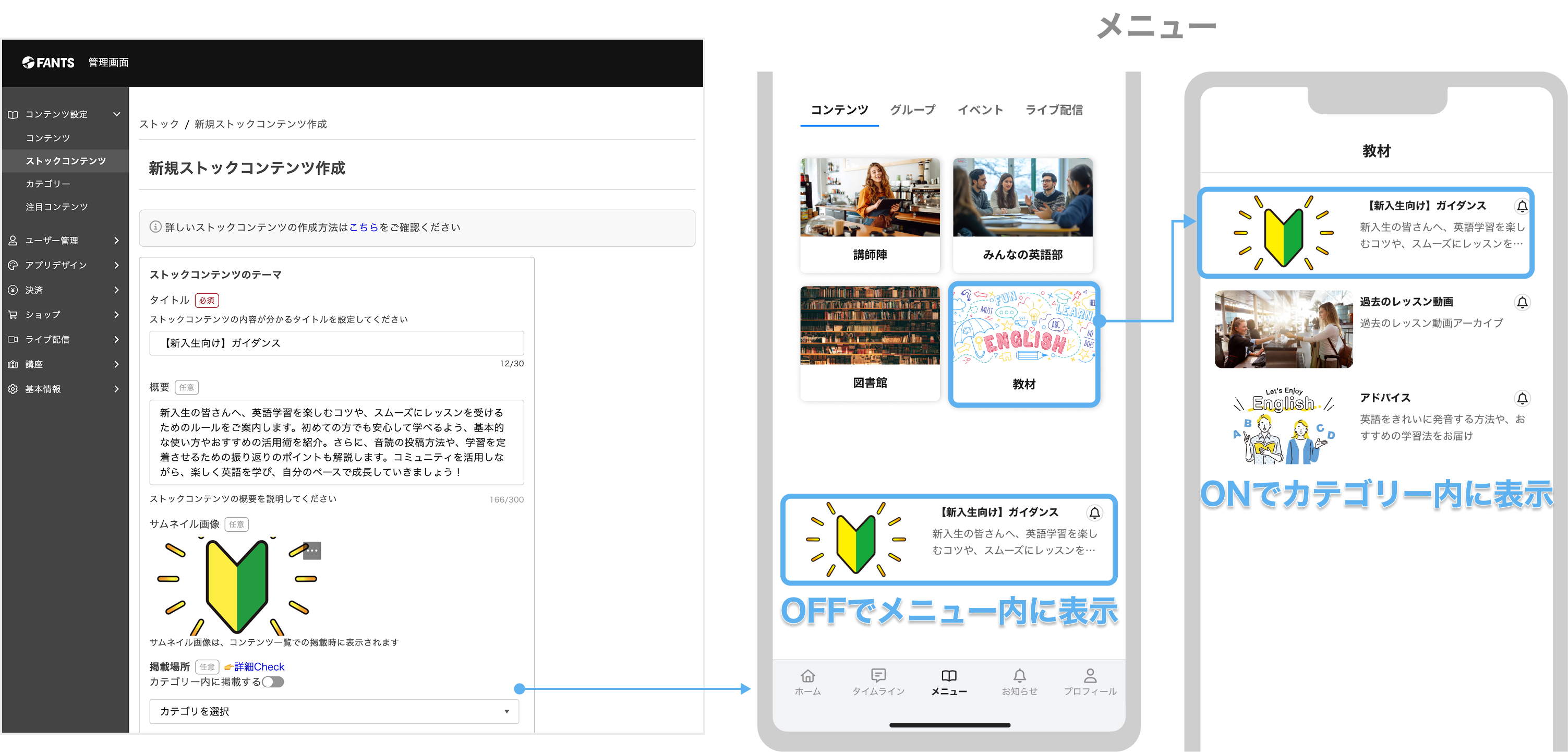Open the 図書館 category card

(870, 343)
